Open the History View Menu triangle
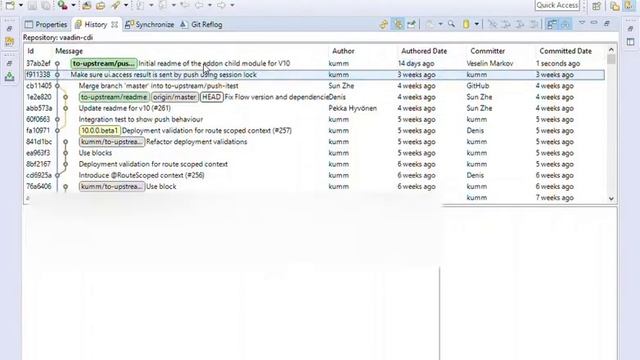This screenshot has width=640, height=360. point(582,23)
